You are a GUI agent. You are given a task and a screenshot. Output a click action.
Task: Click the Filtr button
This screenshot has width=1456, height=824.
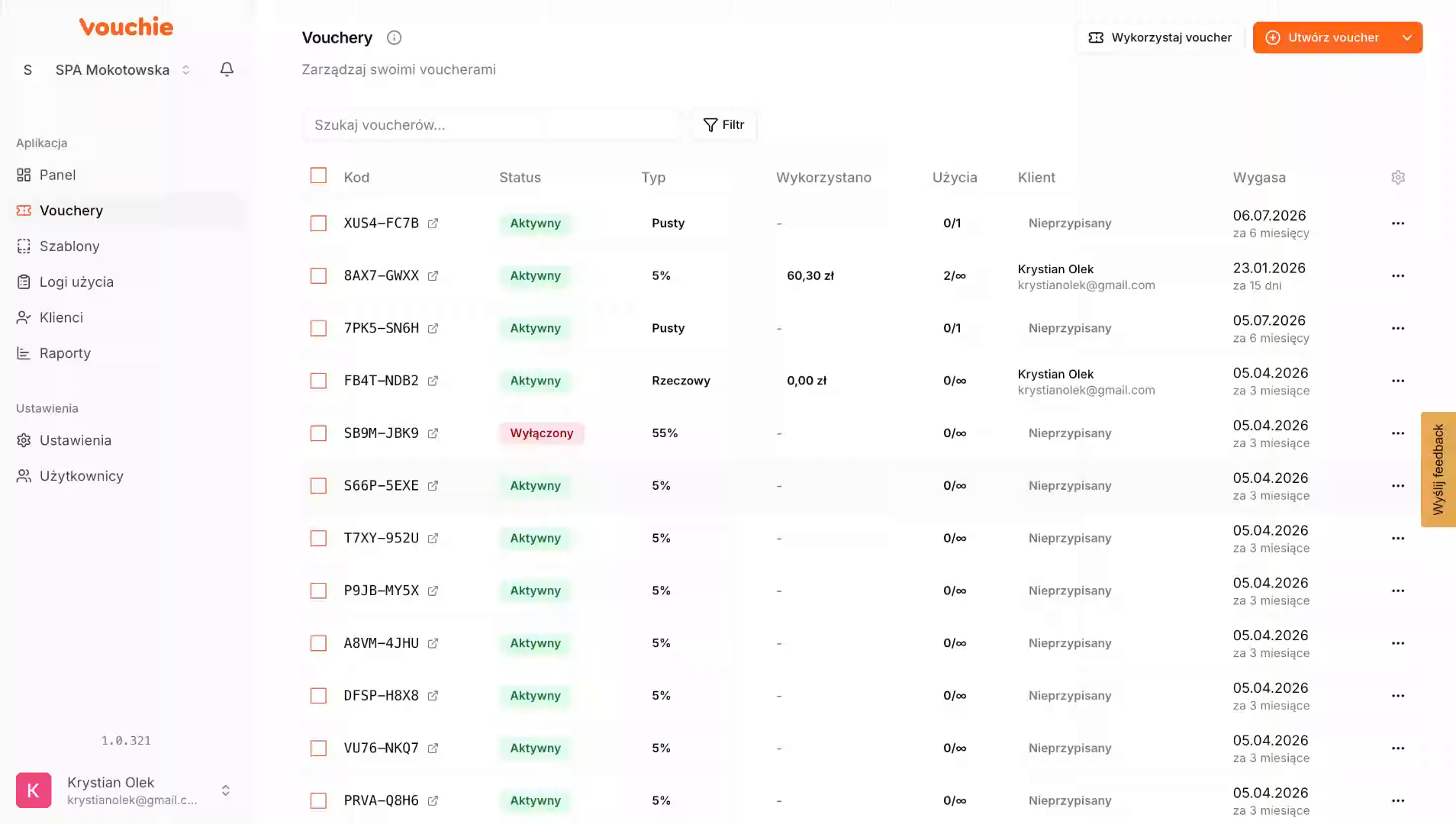coord(723,124)
